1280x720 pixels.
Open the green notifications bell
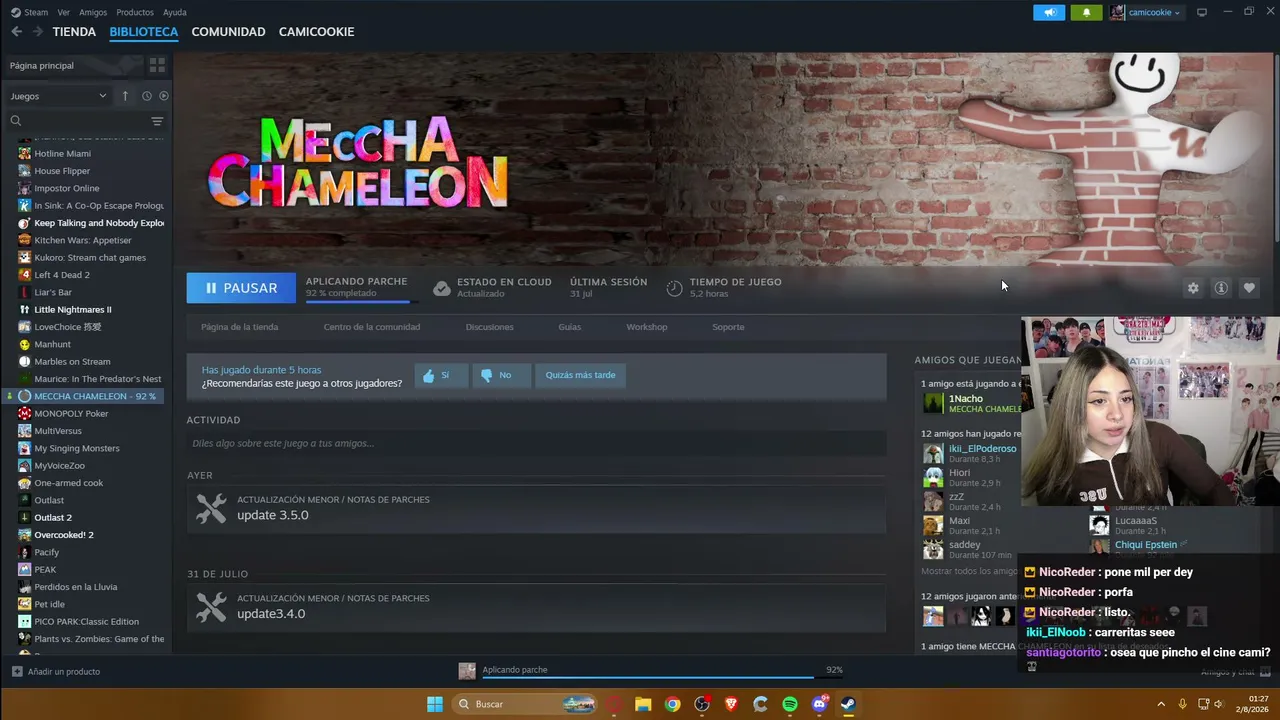[1086, 12]
